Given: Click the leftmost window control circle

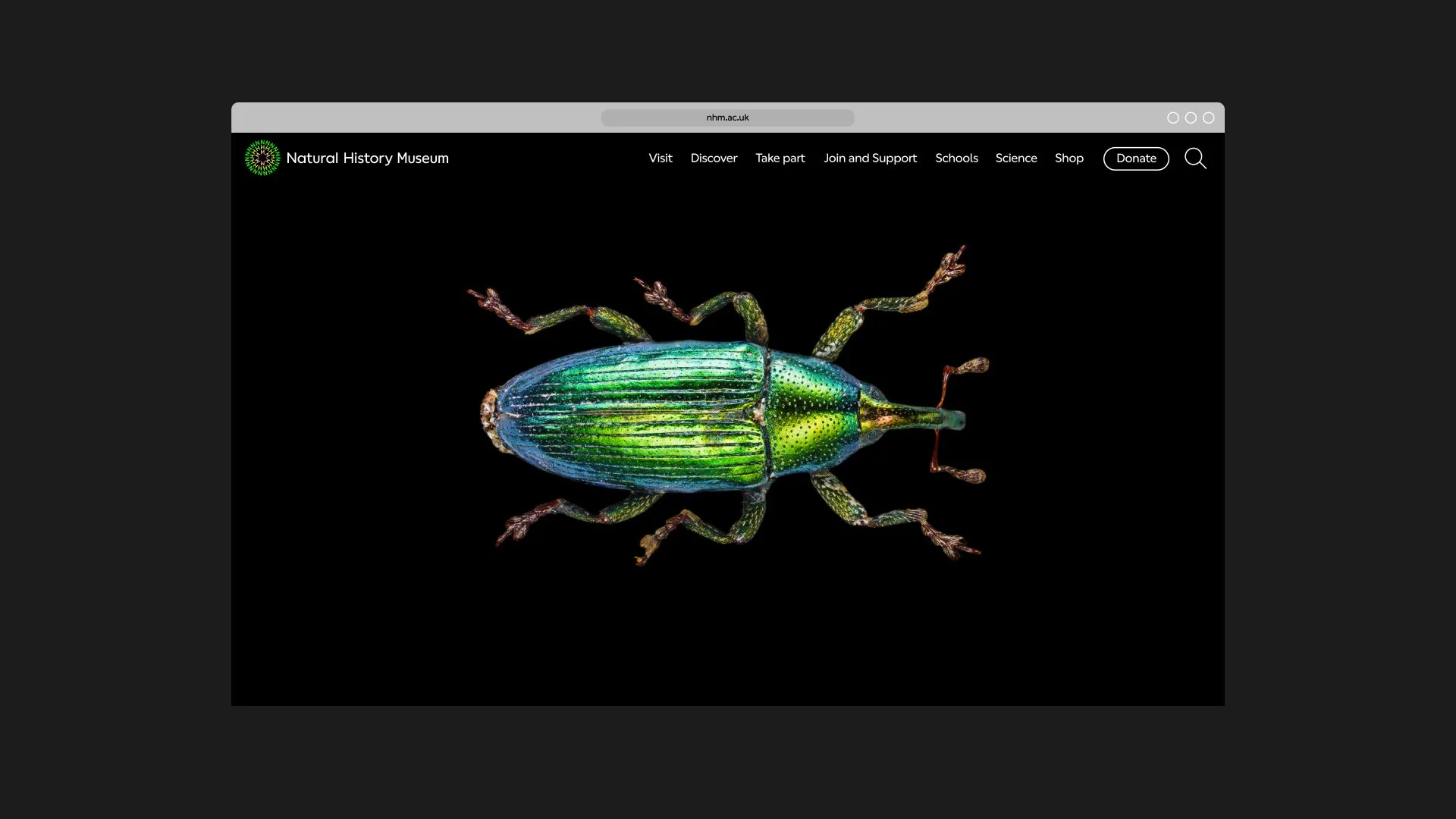Looking at the screenshot, I should point(1172,118).
